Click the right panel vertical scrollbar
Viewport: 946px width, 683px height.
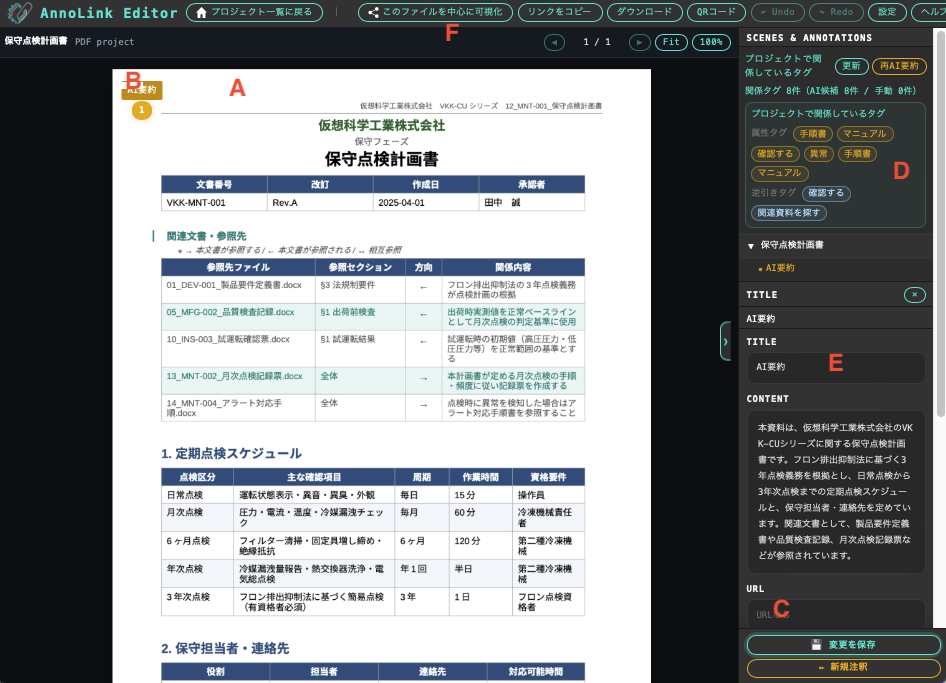[941, 223]
